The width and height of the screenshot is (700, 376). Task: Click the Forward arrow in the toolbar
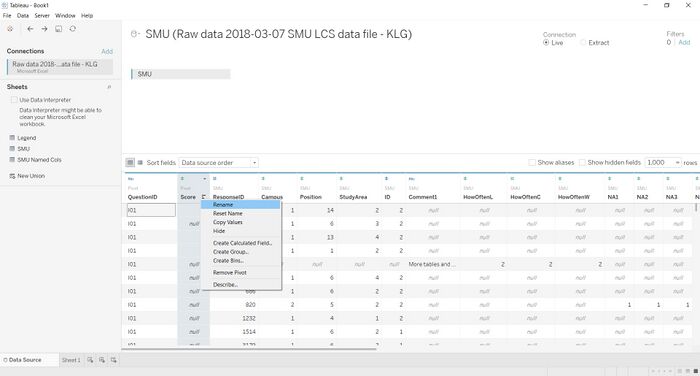point(44,29)
